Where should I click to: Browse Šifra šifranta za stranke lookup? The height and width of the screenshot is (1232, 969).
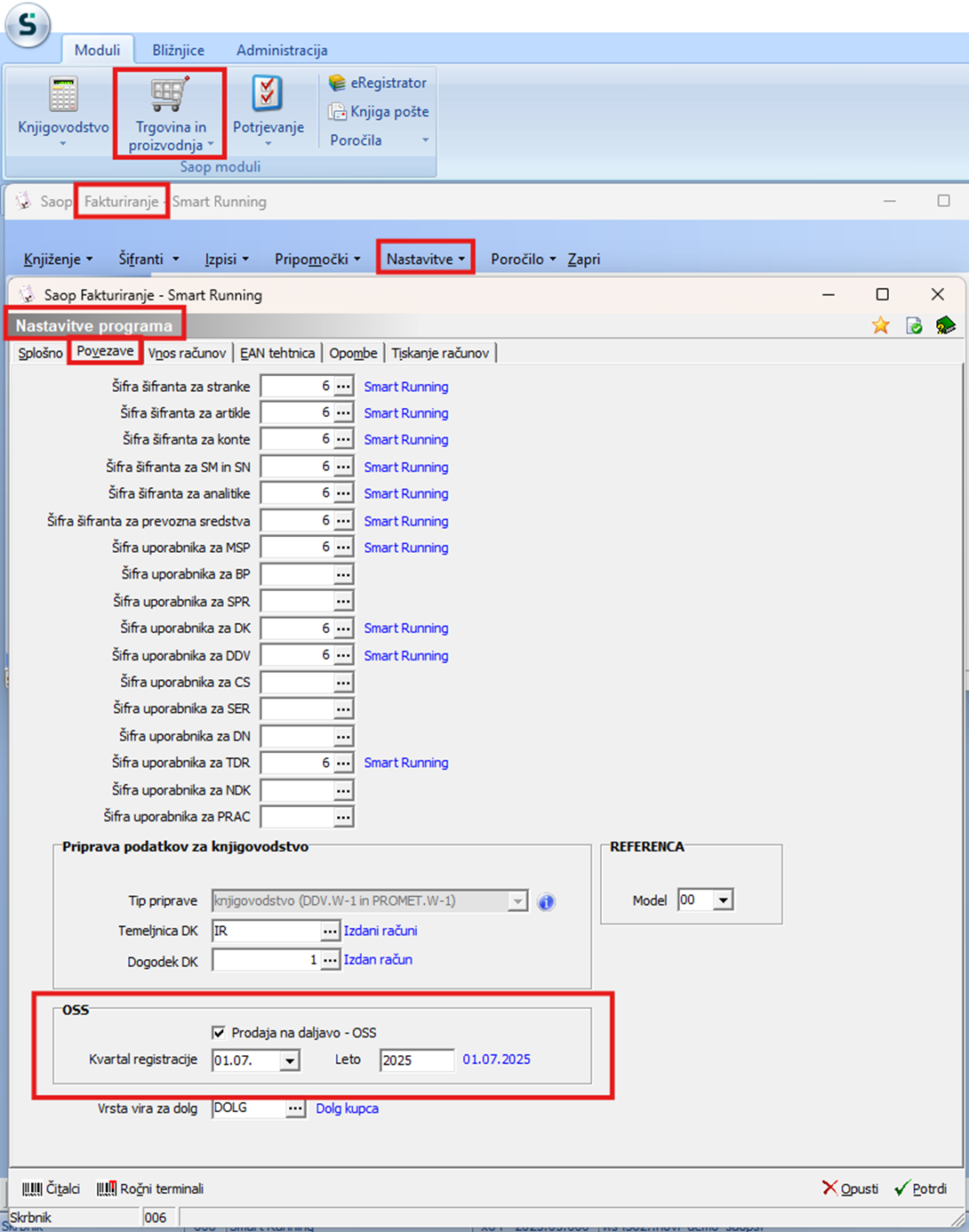pyautogui.click(x=343, y=387)
